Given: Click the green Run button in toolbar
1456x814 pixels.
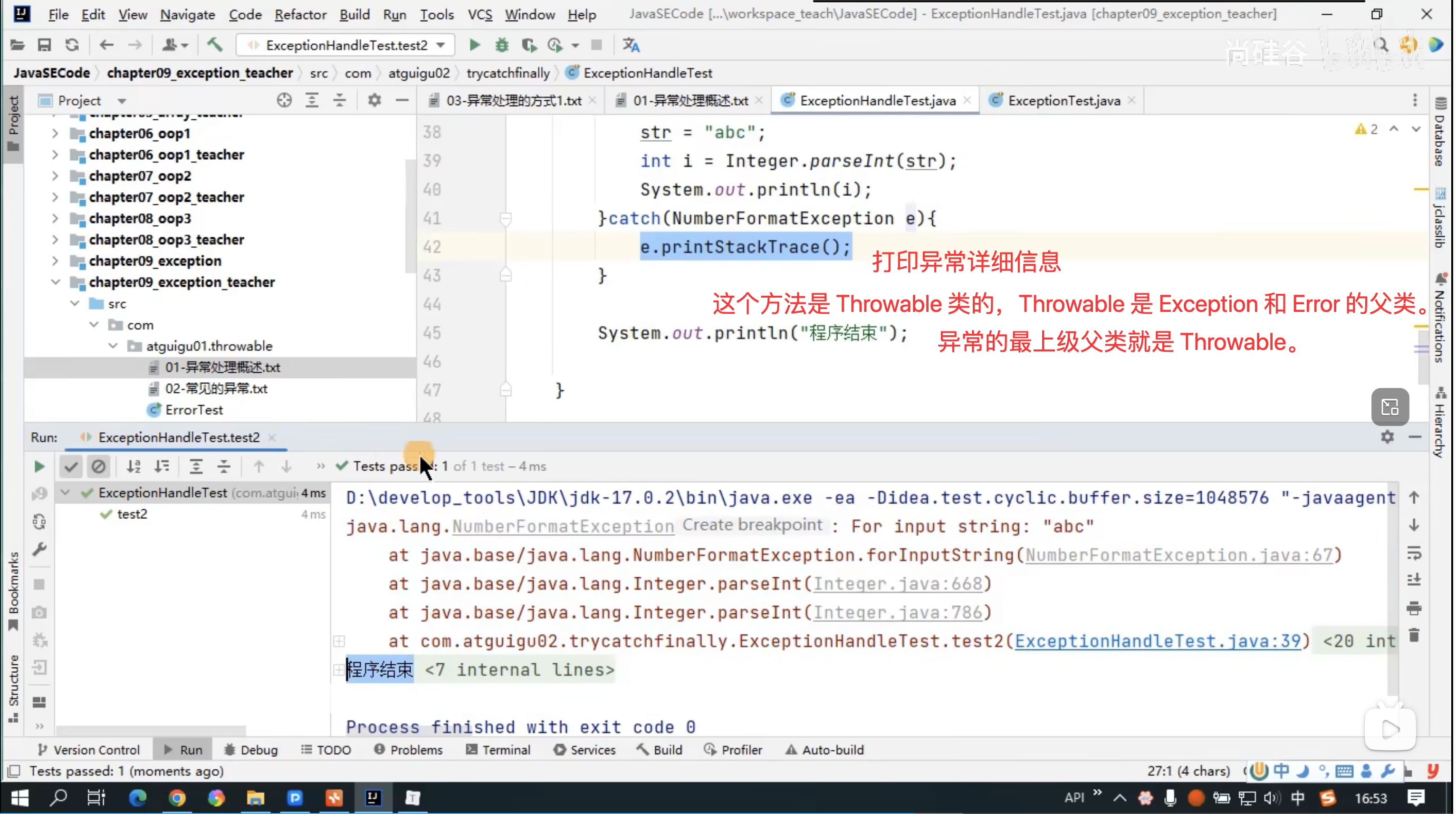Looking at the screenshot, I should pos(475,45).
